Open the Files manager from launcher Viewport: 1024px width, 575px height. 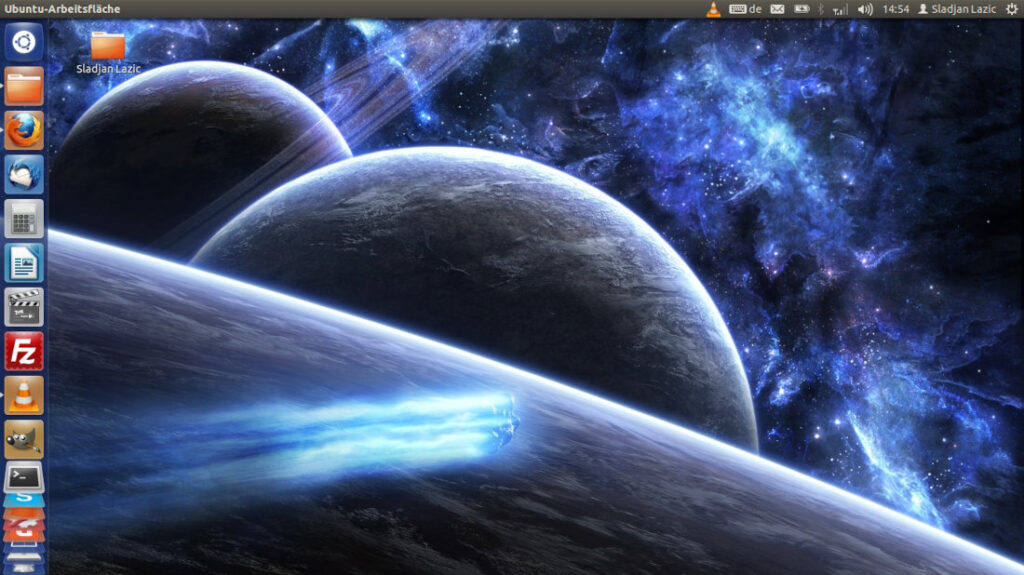[x=24, y=86]
